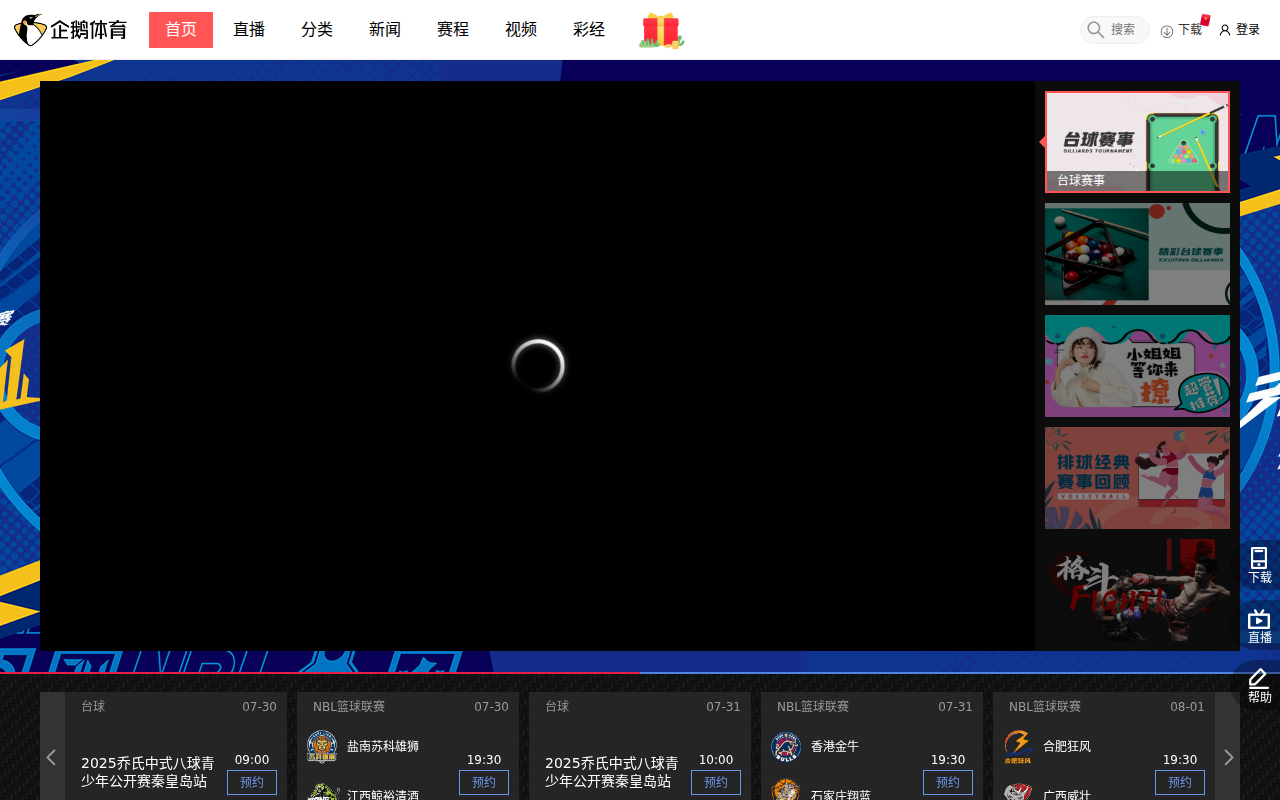Click the 登录 link
The width and height of the screenshot is (1280, 800).
point(1248,30)
